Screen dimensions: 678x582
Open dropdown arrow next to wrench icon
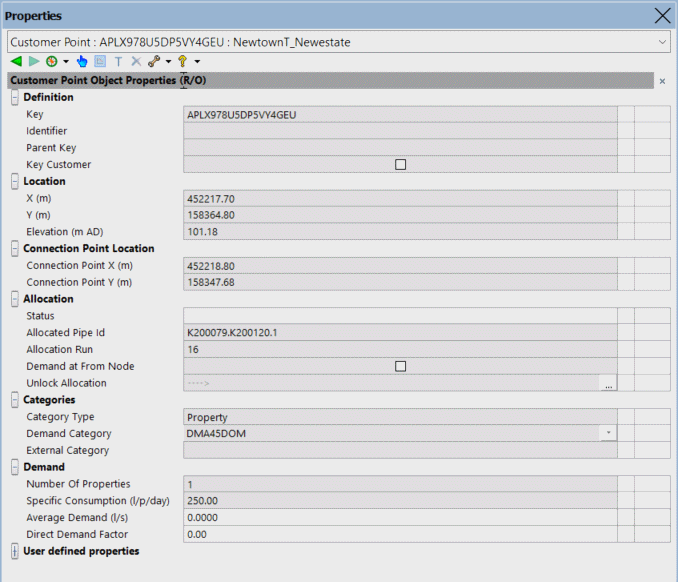coord(168,61)
